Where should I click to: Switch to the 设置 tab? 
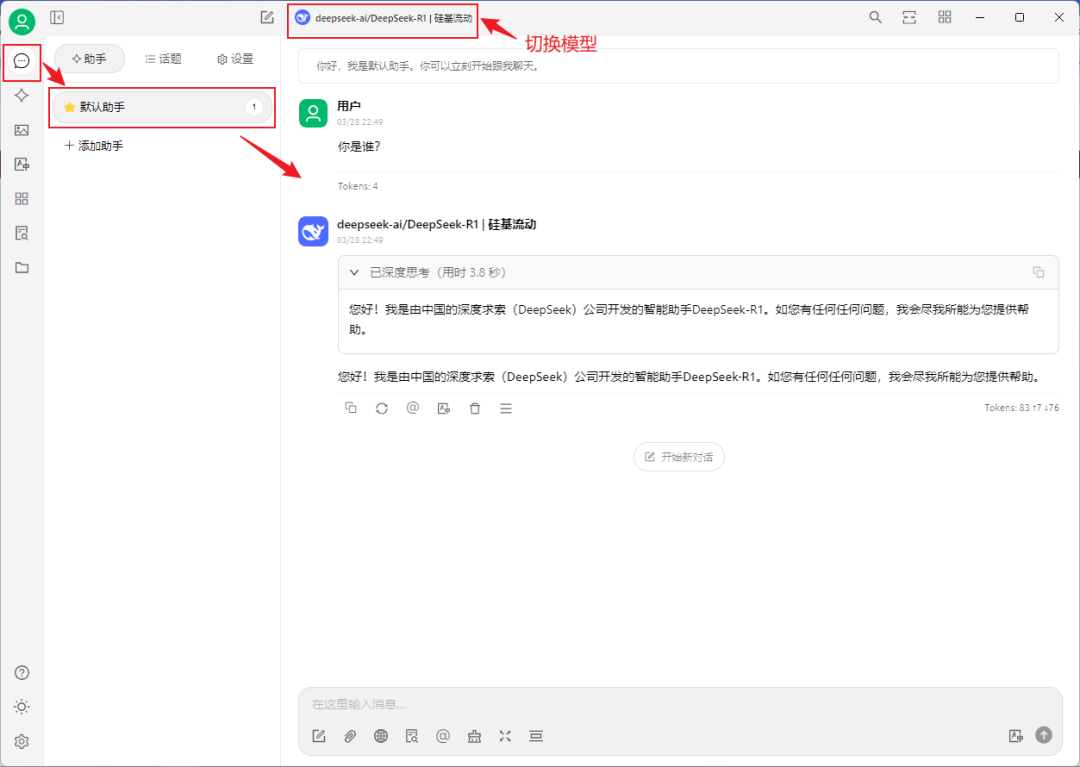(x=236, y=59)
